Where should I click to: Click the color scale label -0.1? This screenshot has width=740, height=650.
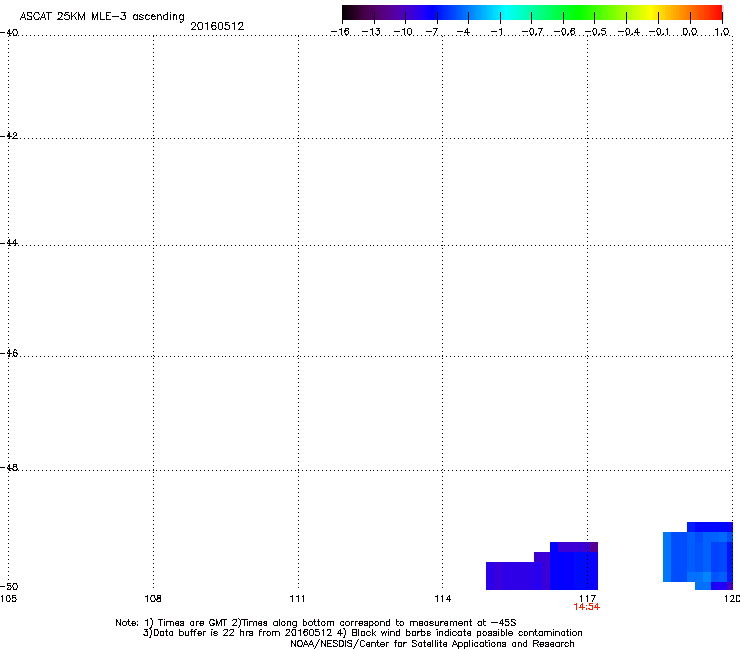[659, 32]
